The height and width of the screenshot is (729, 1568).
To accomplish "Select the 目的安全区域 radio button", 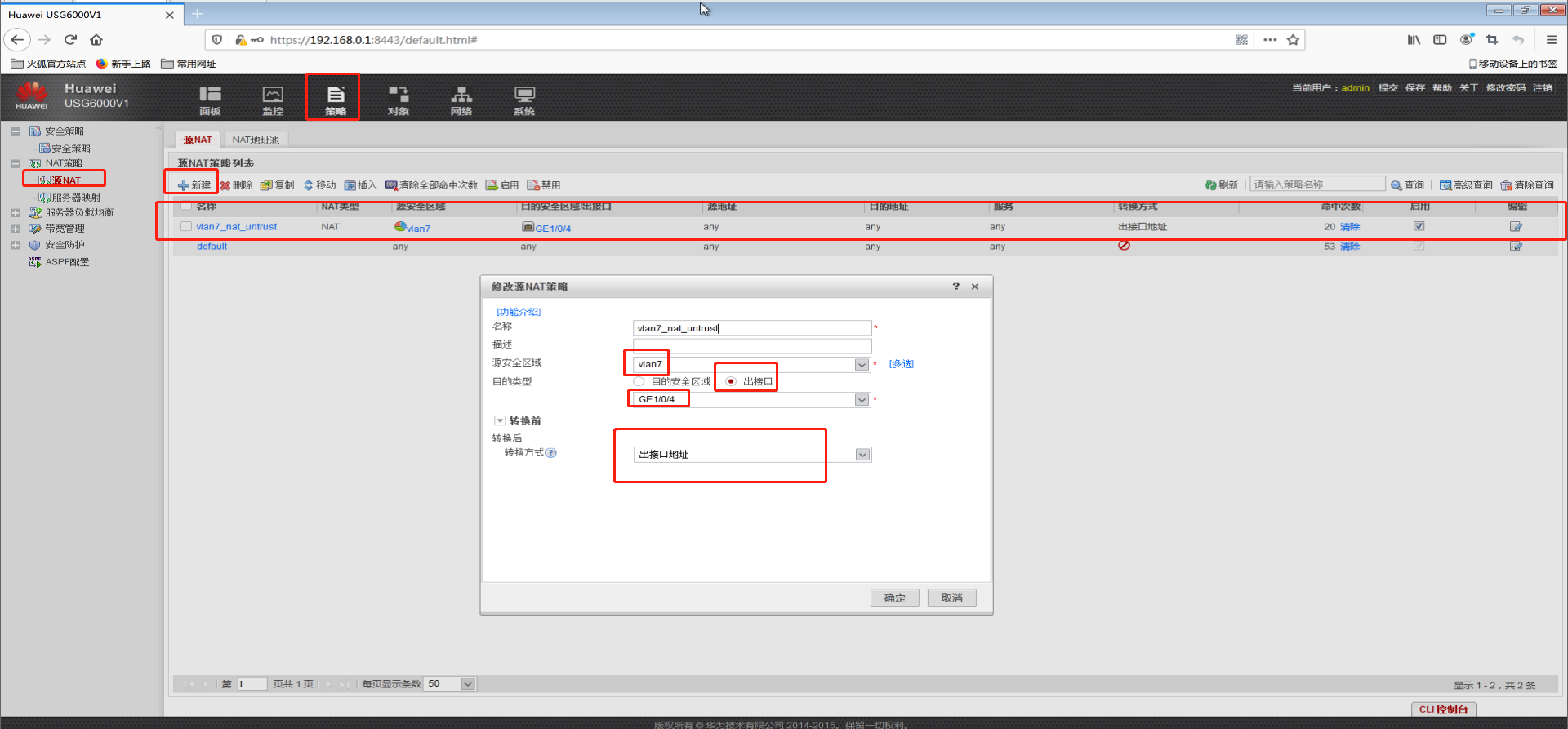I will tap(639, 381).
